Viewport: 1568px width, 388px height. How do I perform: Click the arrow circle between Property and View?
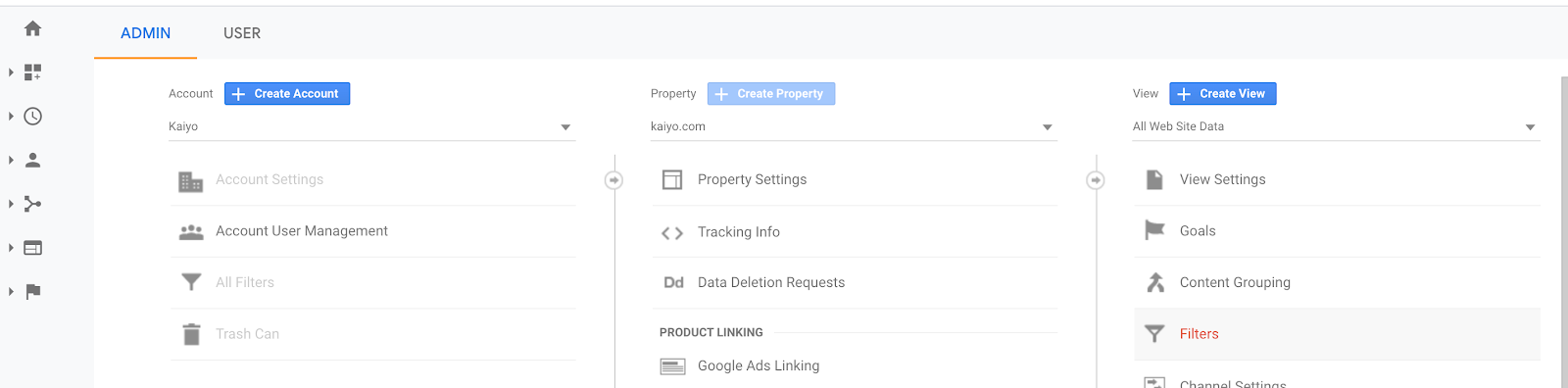coord(1096,180)
